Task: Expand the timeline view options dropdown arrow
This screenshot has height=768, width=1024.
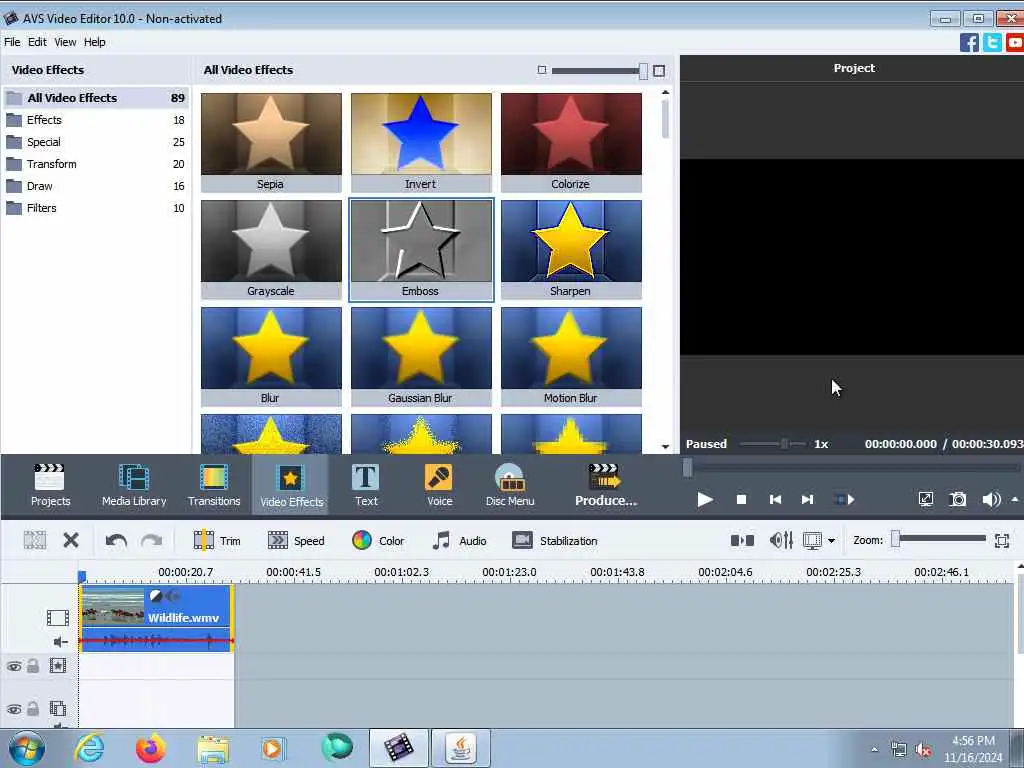Action: [x=831, y=541]
